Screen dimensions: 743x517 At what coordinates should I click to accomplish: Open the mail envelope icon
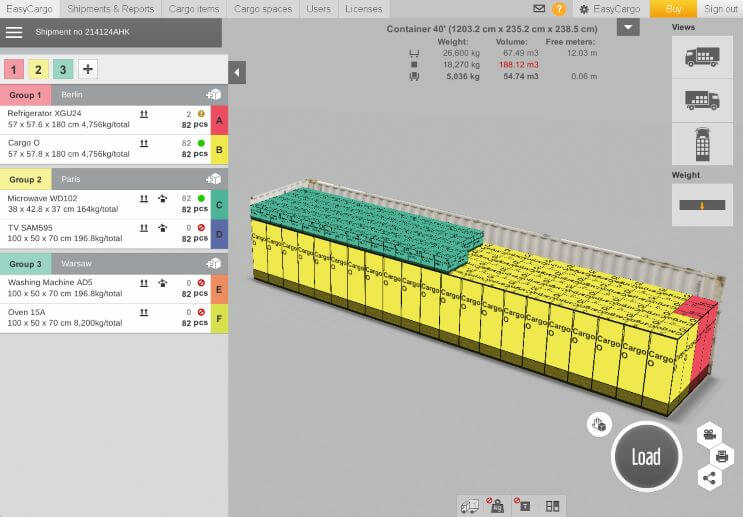539,8
